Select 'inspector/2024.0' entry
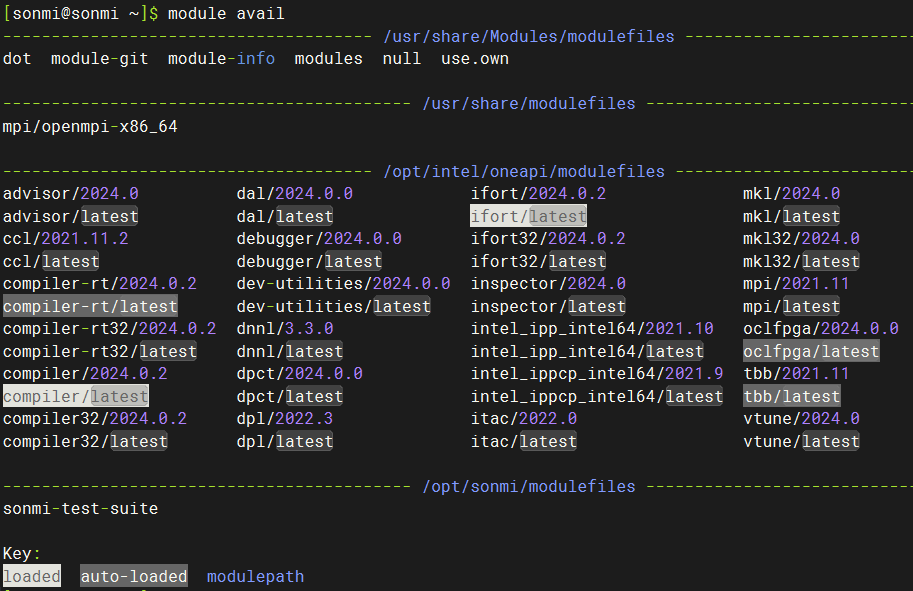The width and height of the screenshot is (913, 591). point(548,284)
